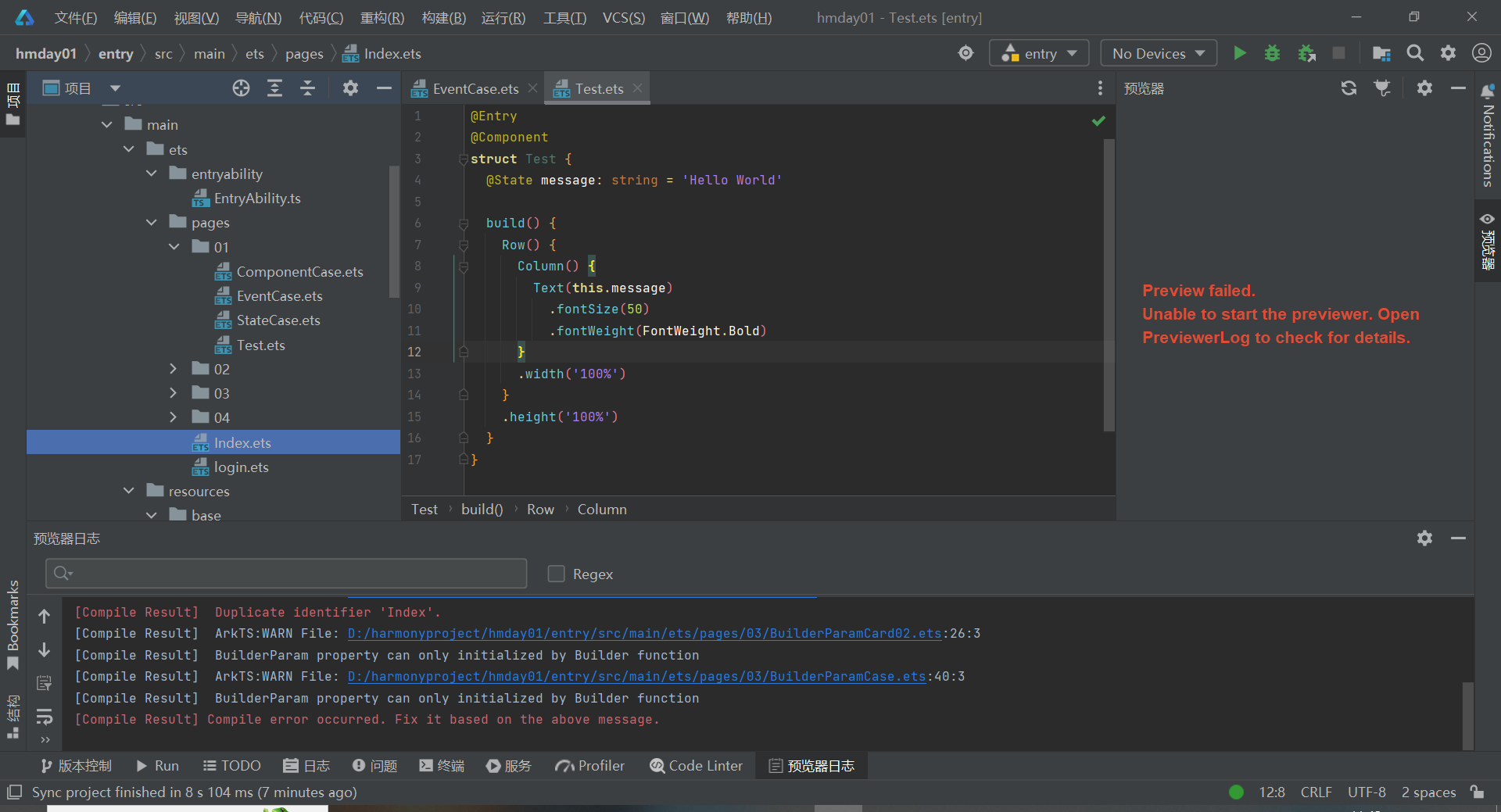Open previewer panel settings gear
Screen dimensions: 1501x812
point(1424,88)
